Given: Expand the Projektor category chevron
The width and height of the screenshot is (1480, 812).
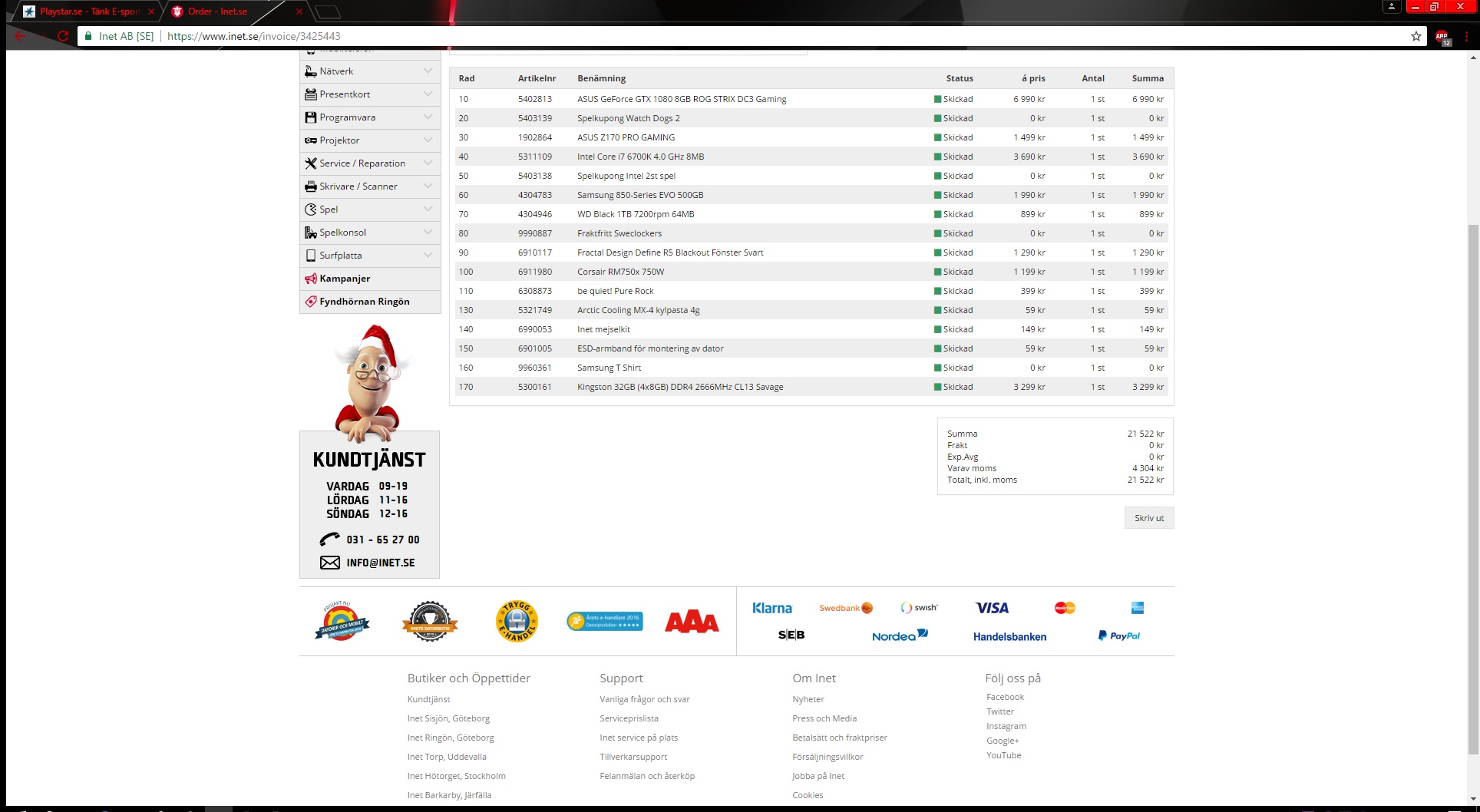Looking at the screenshot, I should (428, 140).
